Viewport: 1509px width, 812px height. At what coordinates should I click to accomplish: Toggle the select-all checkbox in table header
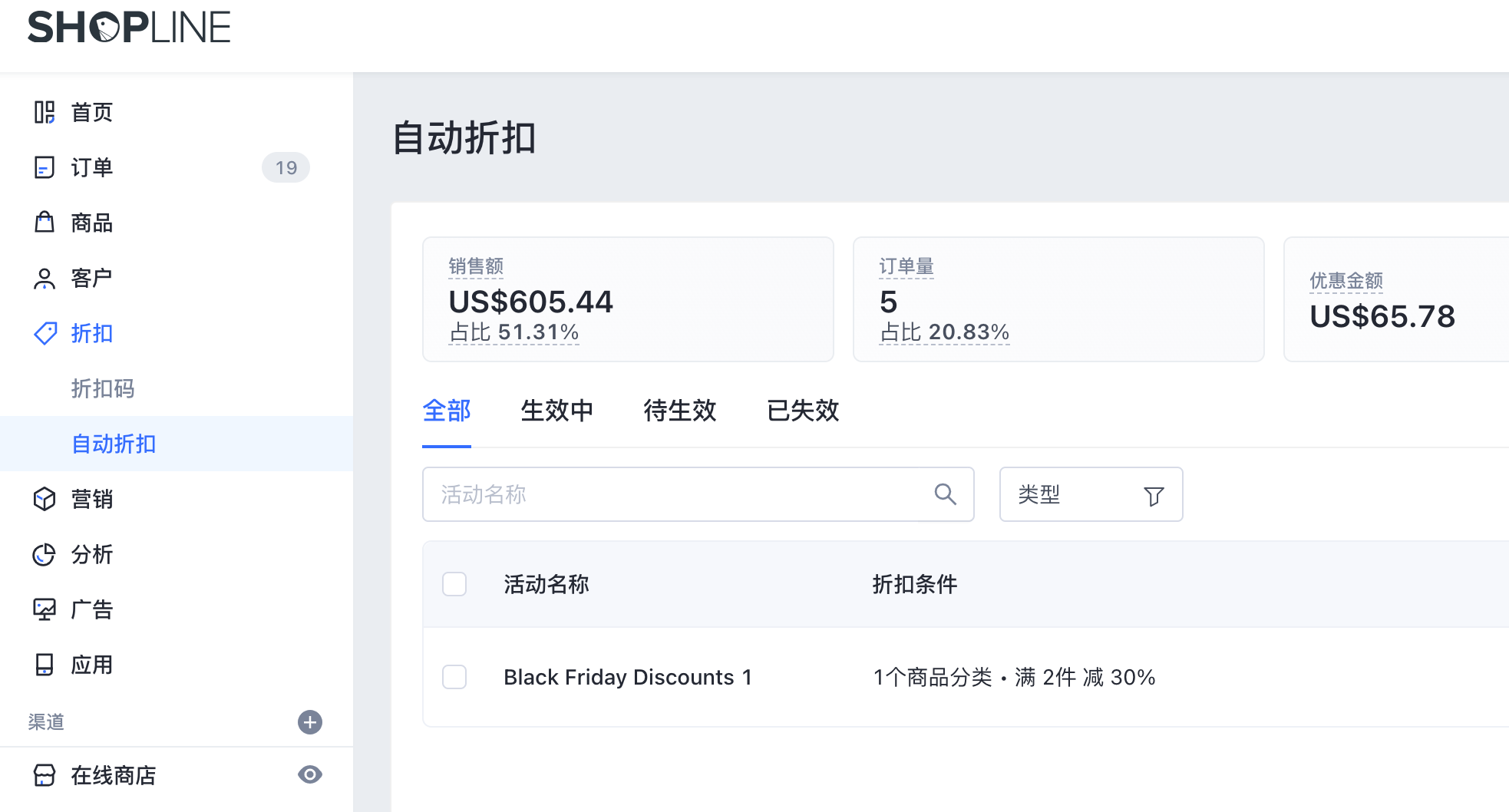(x=454, y=584)
